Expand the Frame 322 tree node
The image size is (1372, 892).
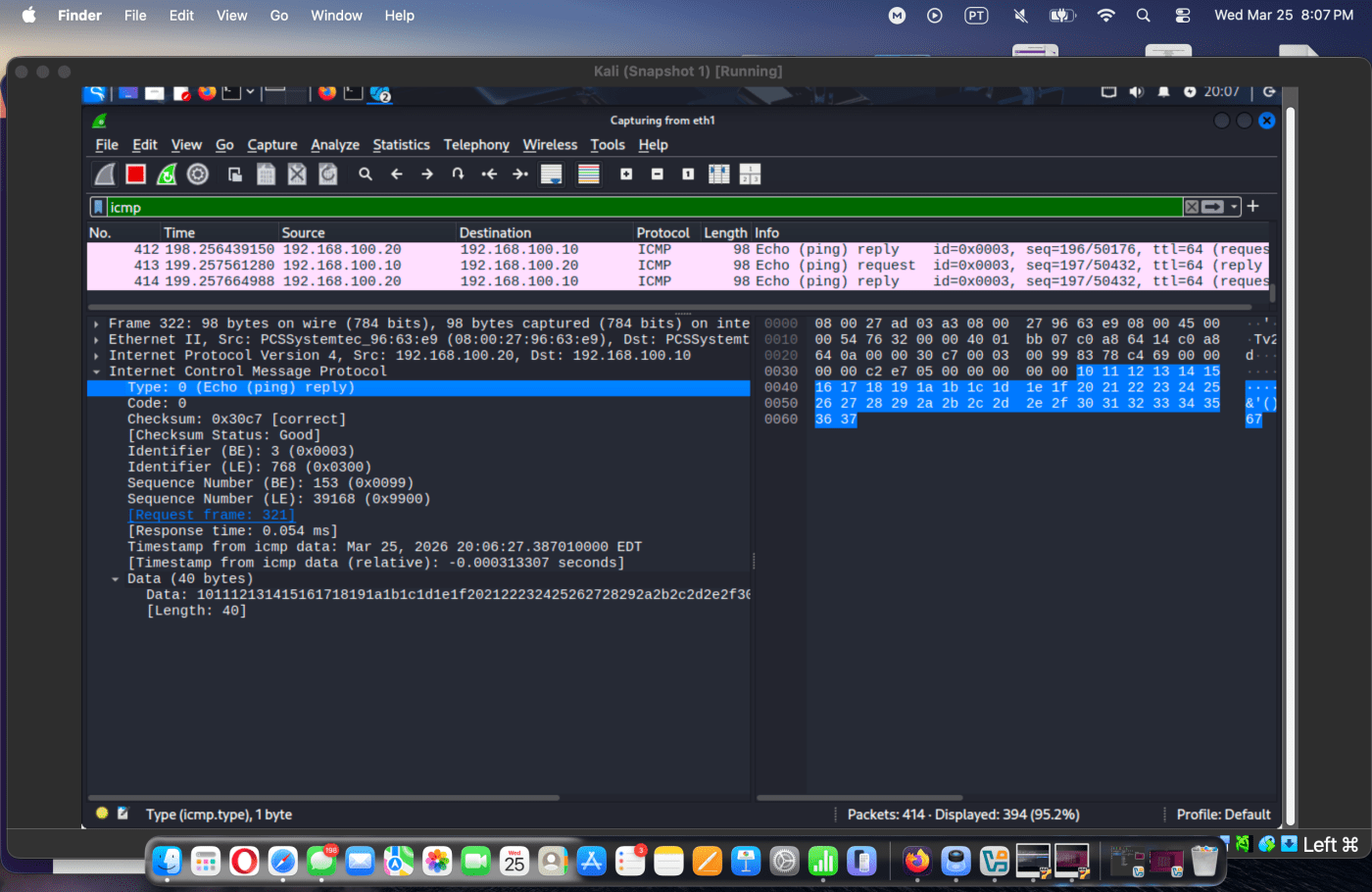click(96, 323)
